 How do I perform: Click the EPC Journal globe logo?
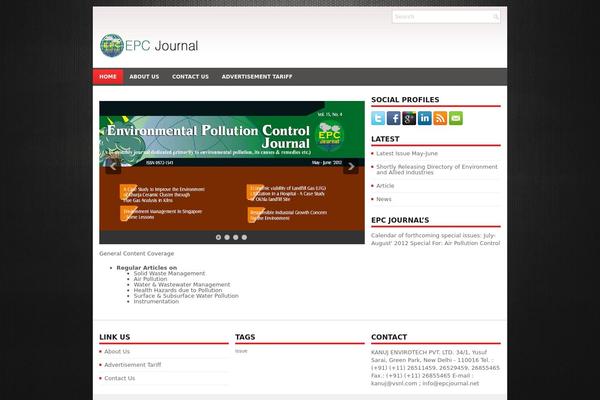pos(112,46)
